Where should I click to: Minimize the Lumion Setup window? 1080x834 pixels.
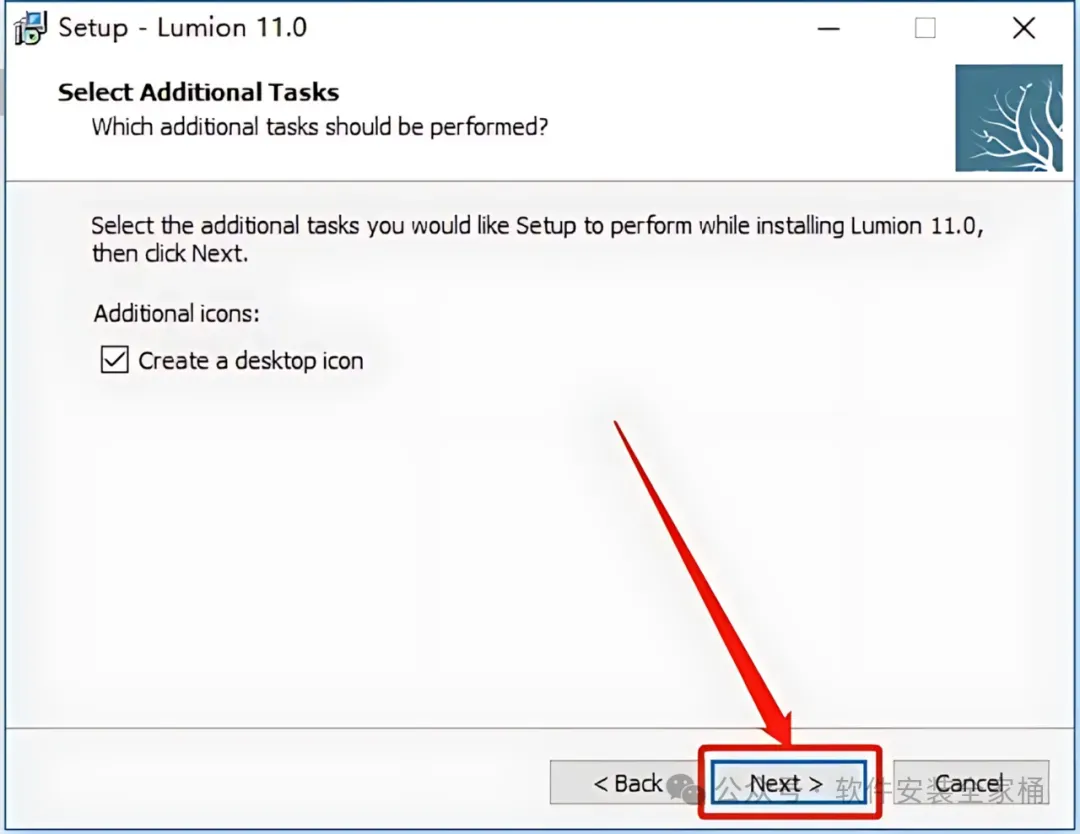point(829,28)
